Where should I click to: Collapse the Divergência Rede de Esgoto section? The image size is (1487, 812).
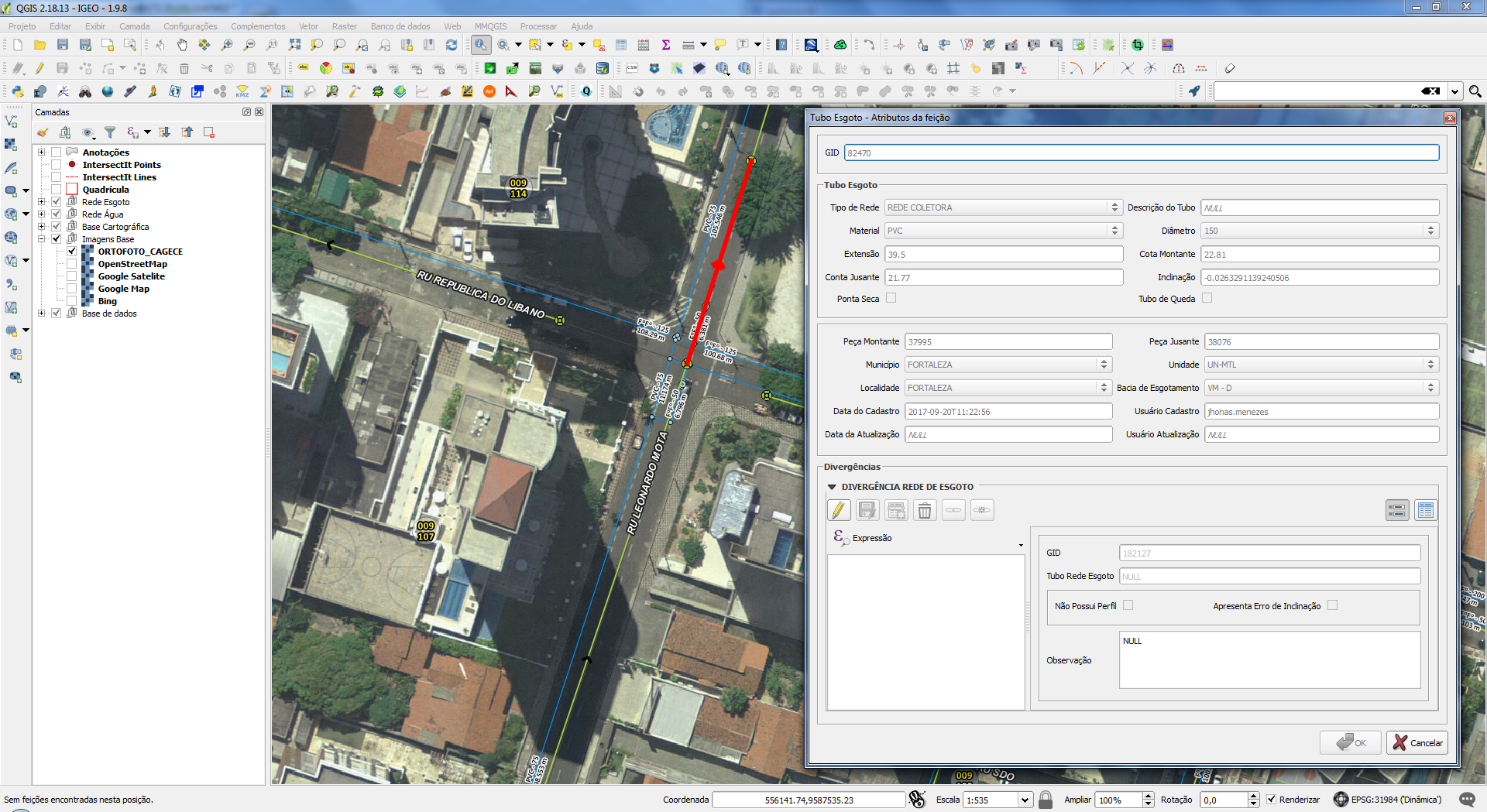coord(832,487)
